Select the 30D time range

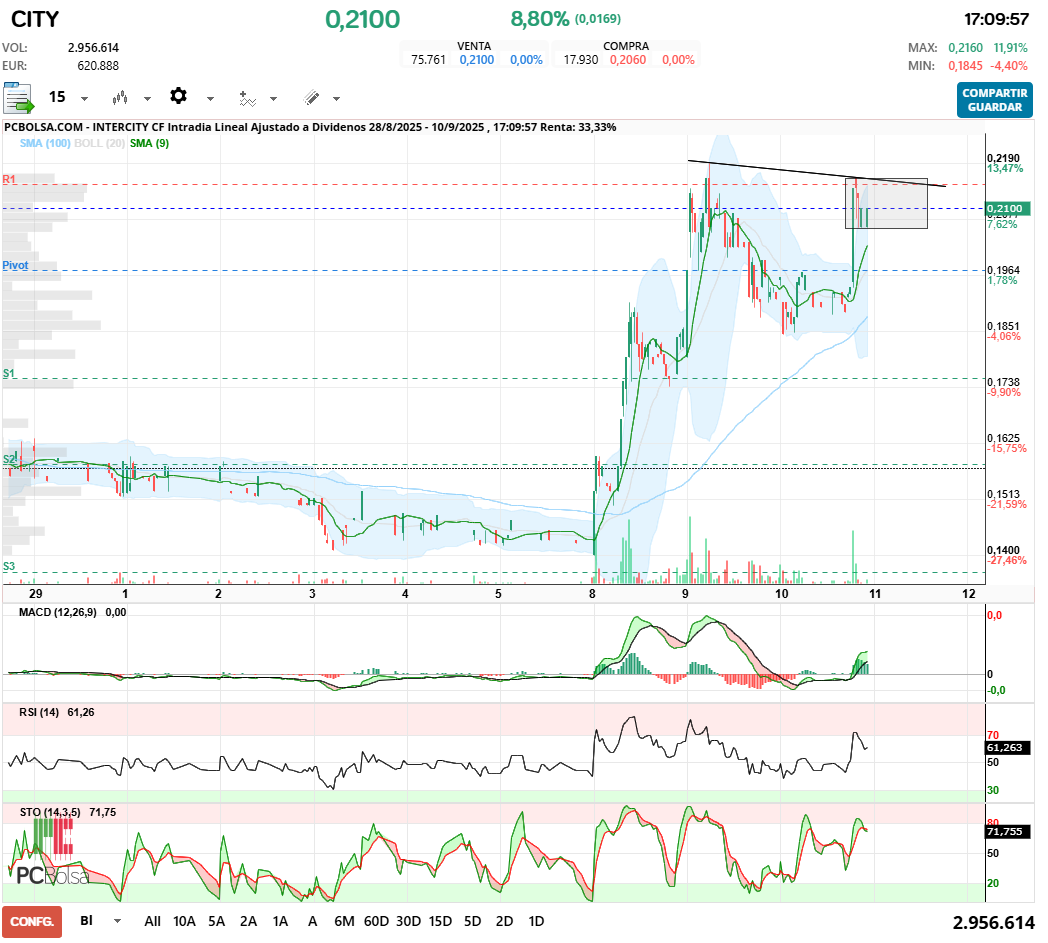pos(408,922)
